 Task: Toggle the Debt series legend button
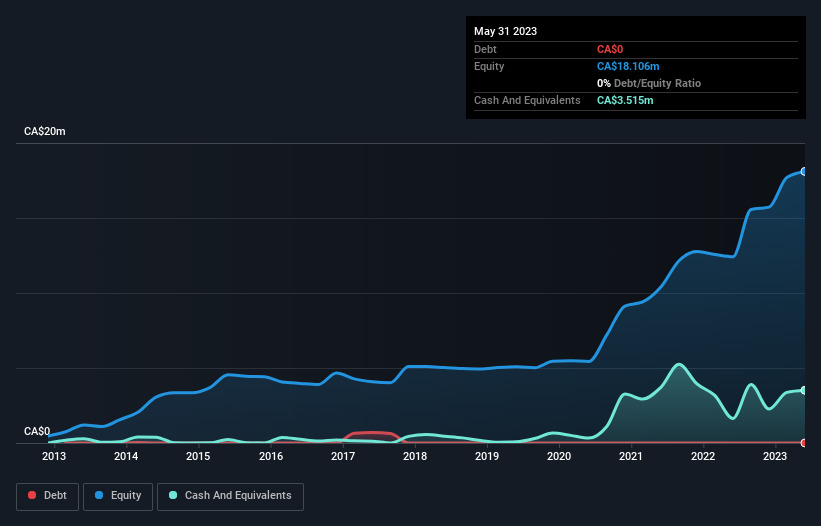pyautogui.click(x=47, y=496)
